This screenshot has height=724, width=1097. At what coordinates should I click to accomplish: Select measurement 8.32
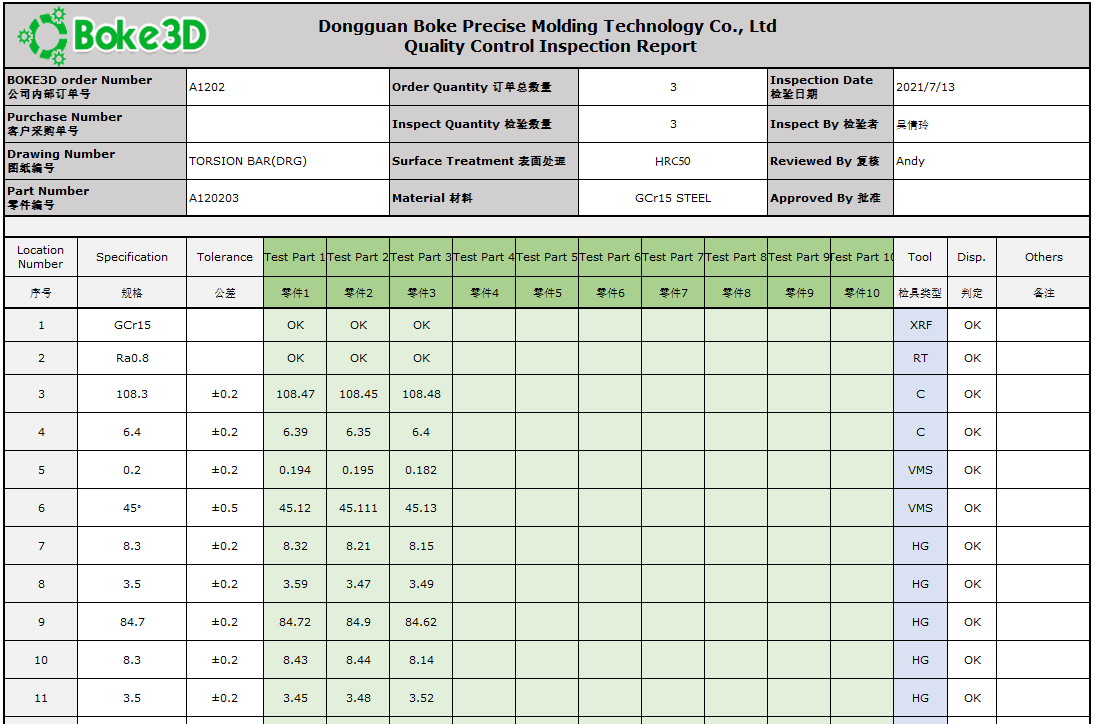295,546
